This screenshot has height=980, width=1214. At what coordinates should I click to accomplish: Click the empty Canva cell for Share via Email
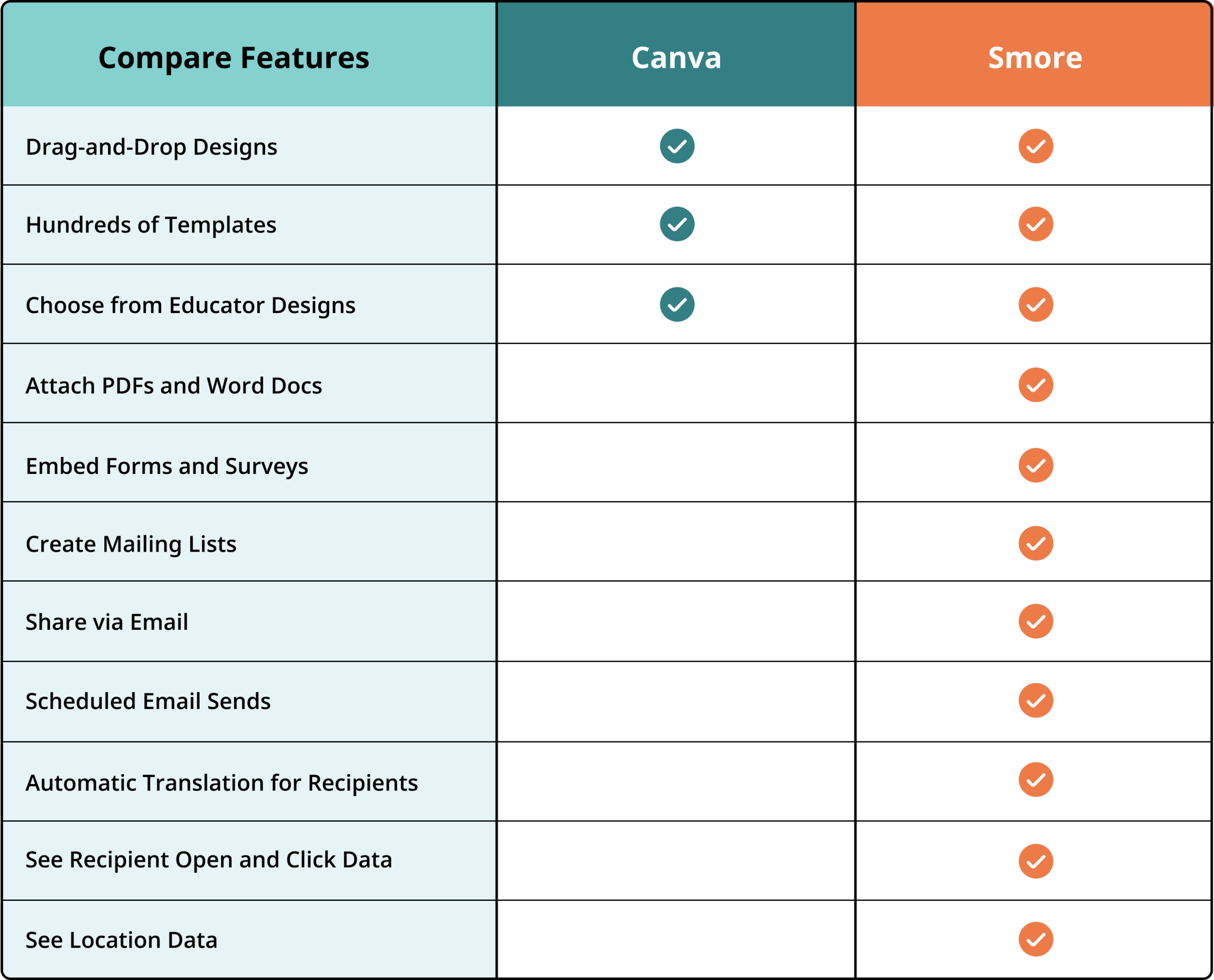pyautogui.click(x=676, y=621)
